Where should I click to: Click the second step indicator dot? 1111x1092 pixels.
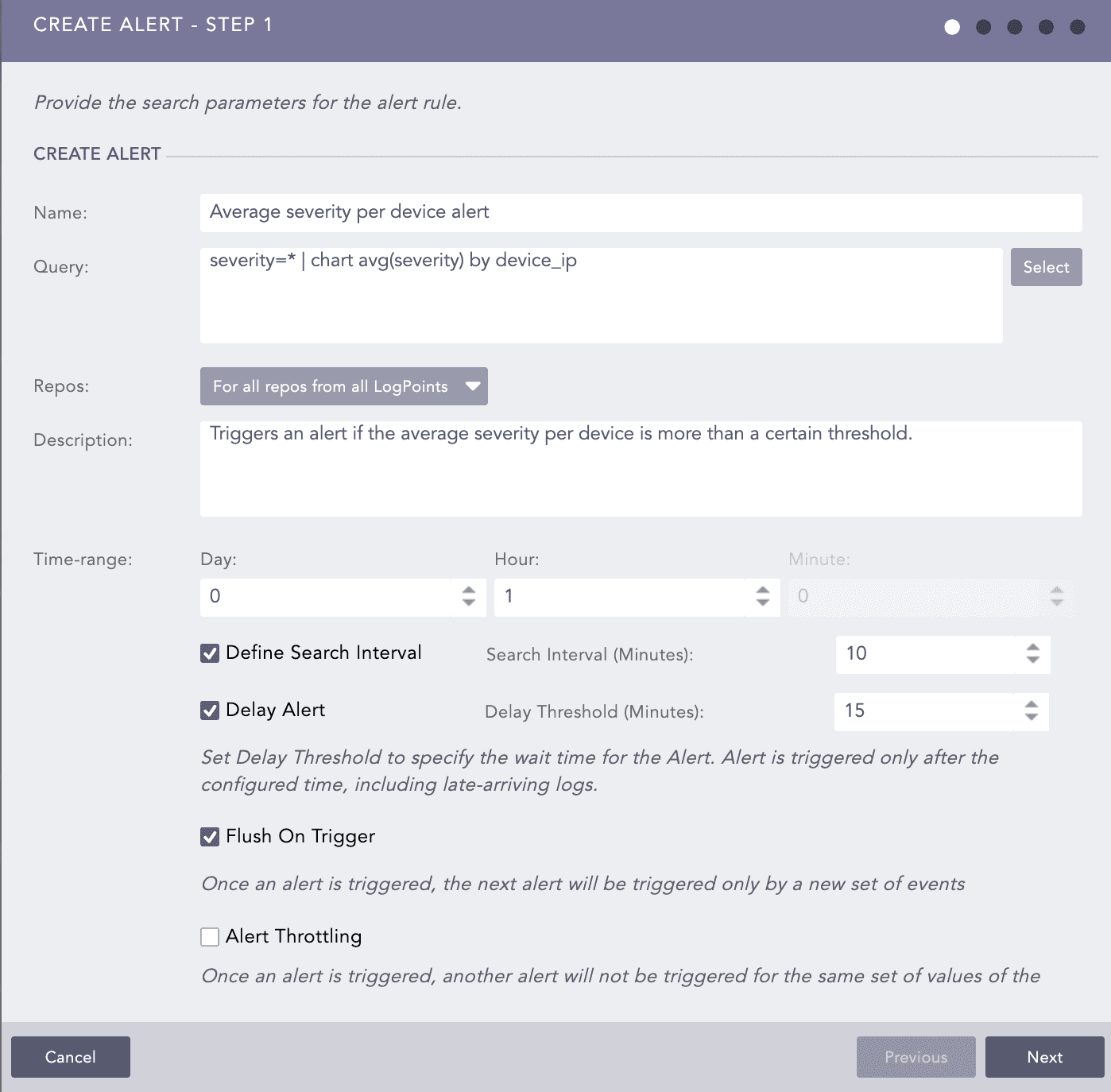tap(983, 25)
